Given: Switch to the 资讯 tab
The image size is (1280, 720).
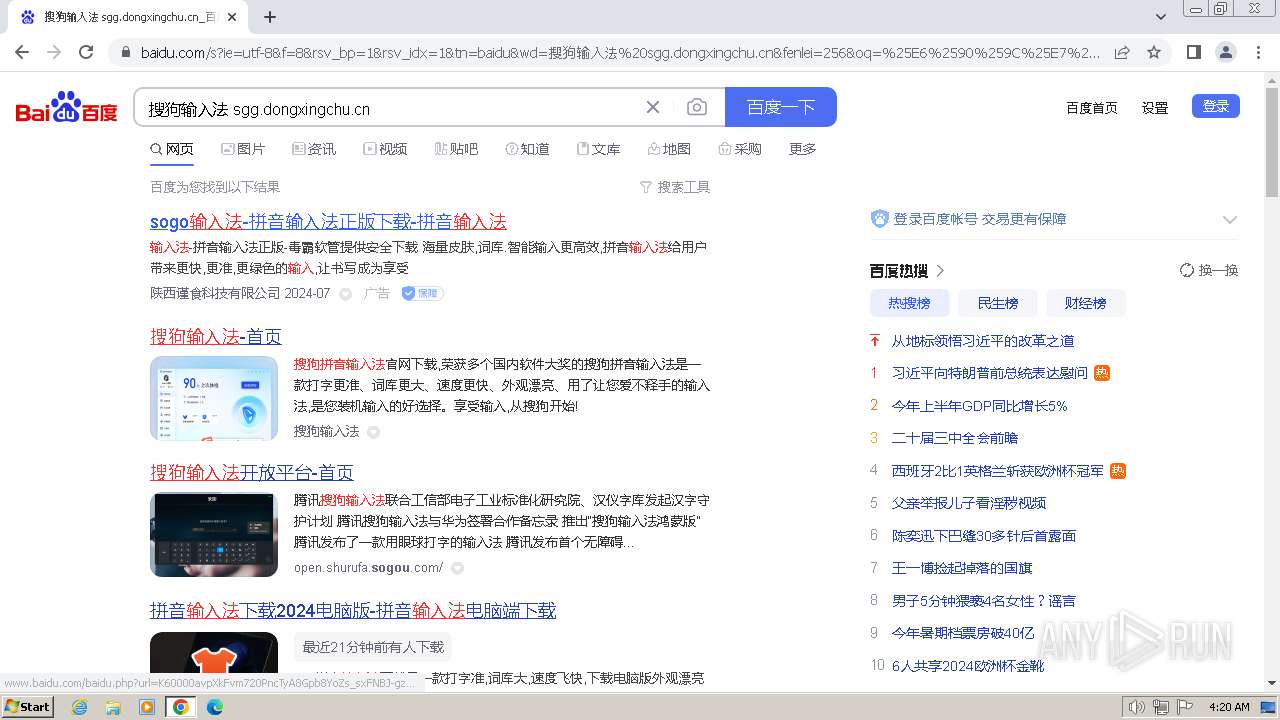Looking at the screenshot, I should click(x=314, y=149).
